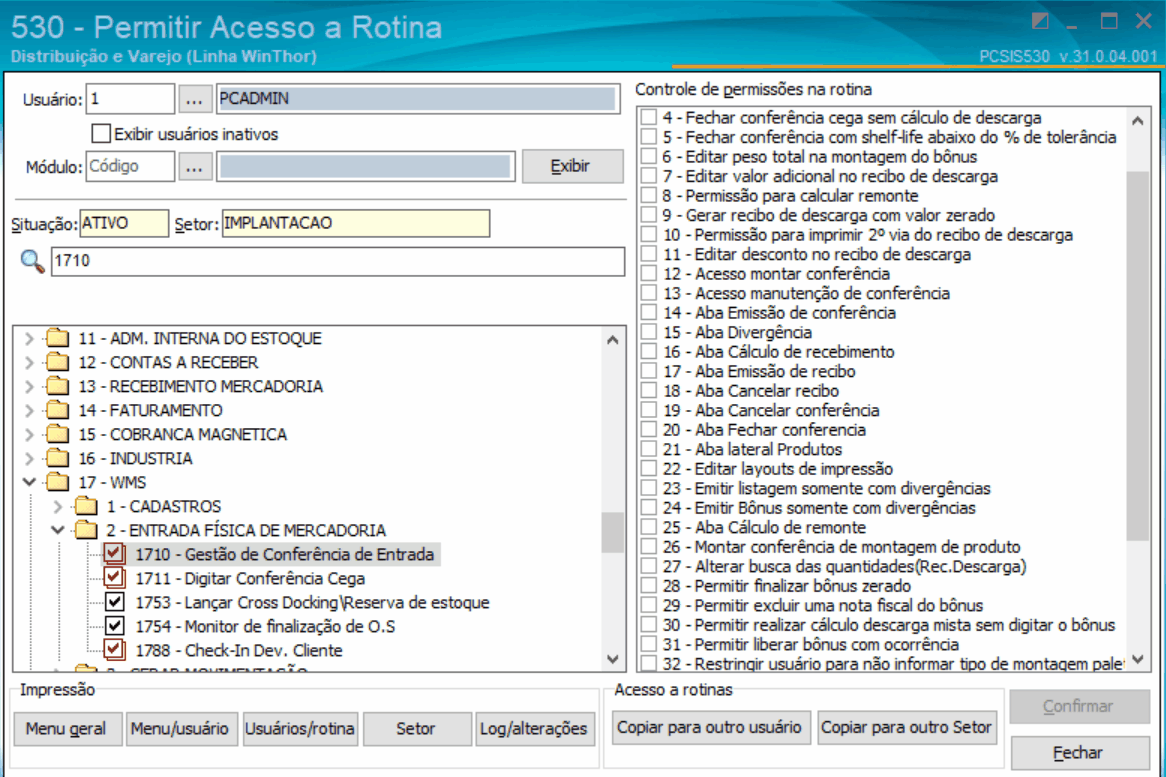The height and width of the screenshot is (777, 1166).
Task: Expand 14 - FATURAMENTO node
Action: tap(29, 410)
